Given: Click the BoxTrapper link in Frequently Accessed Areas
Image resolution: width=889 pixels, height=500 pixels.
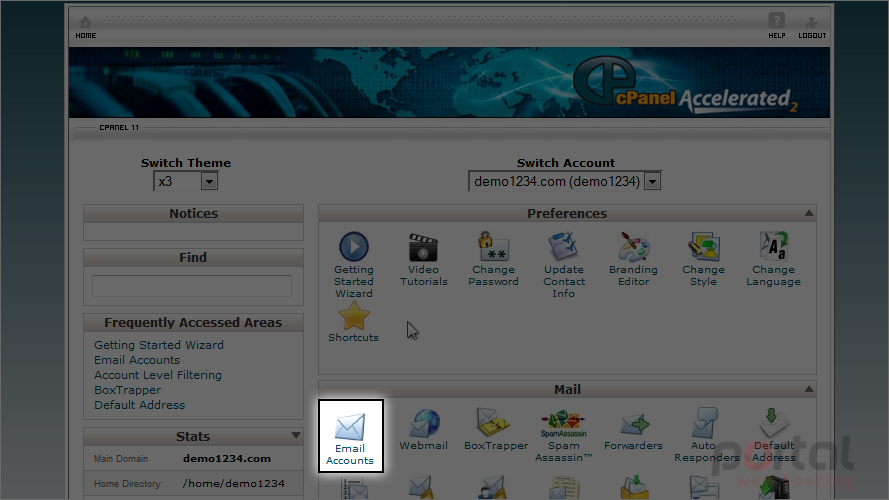Looking at the screenshot, I should [128, 390].
